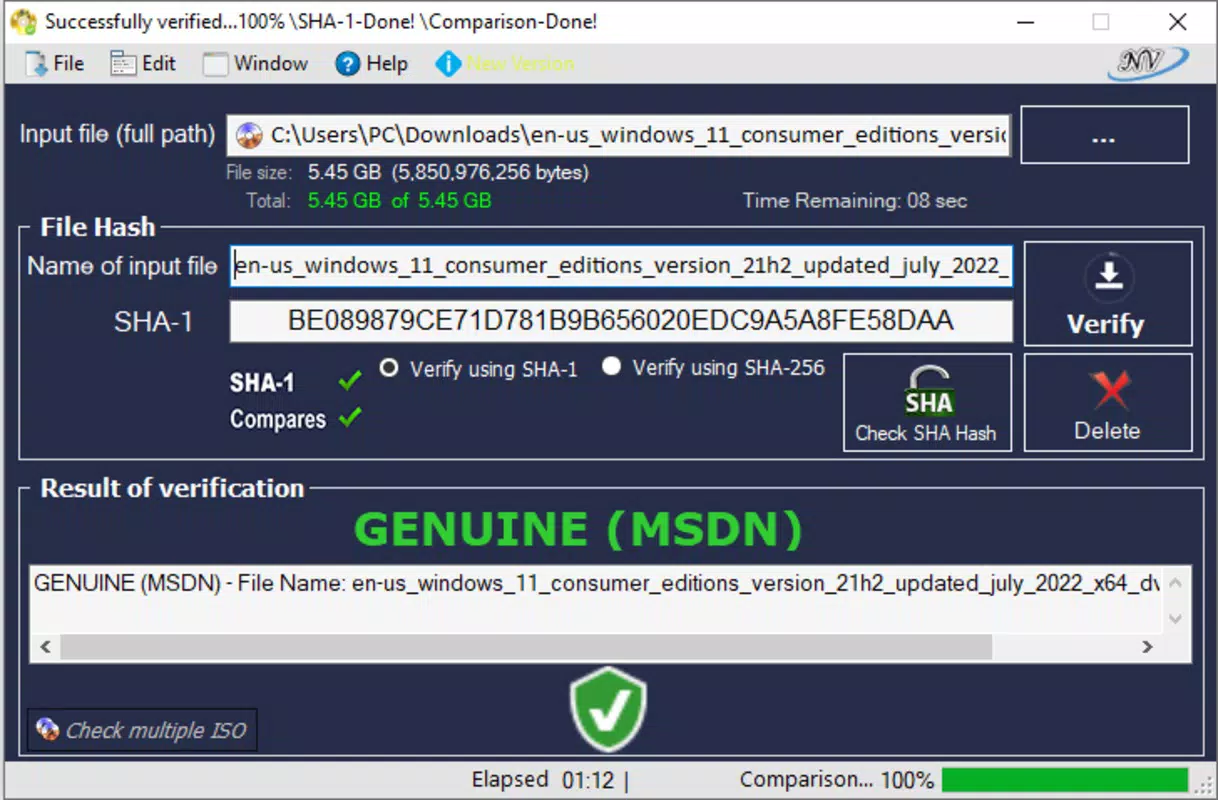Click the green comparison progress bar
Image resolution: width=1218 pixels, height=800 pixels.
coord(1065,780)
